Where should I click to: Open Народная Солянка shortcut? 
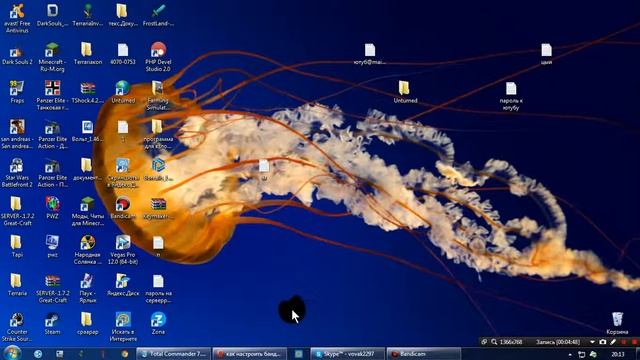(87, 250)
